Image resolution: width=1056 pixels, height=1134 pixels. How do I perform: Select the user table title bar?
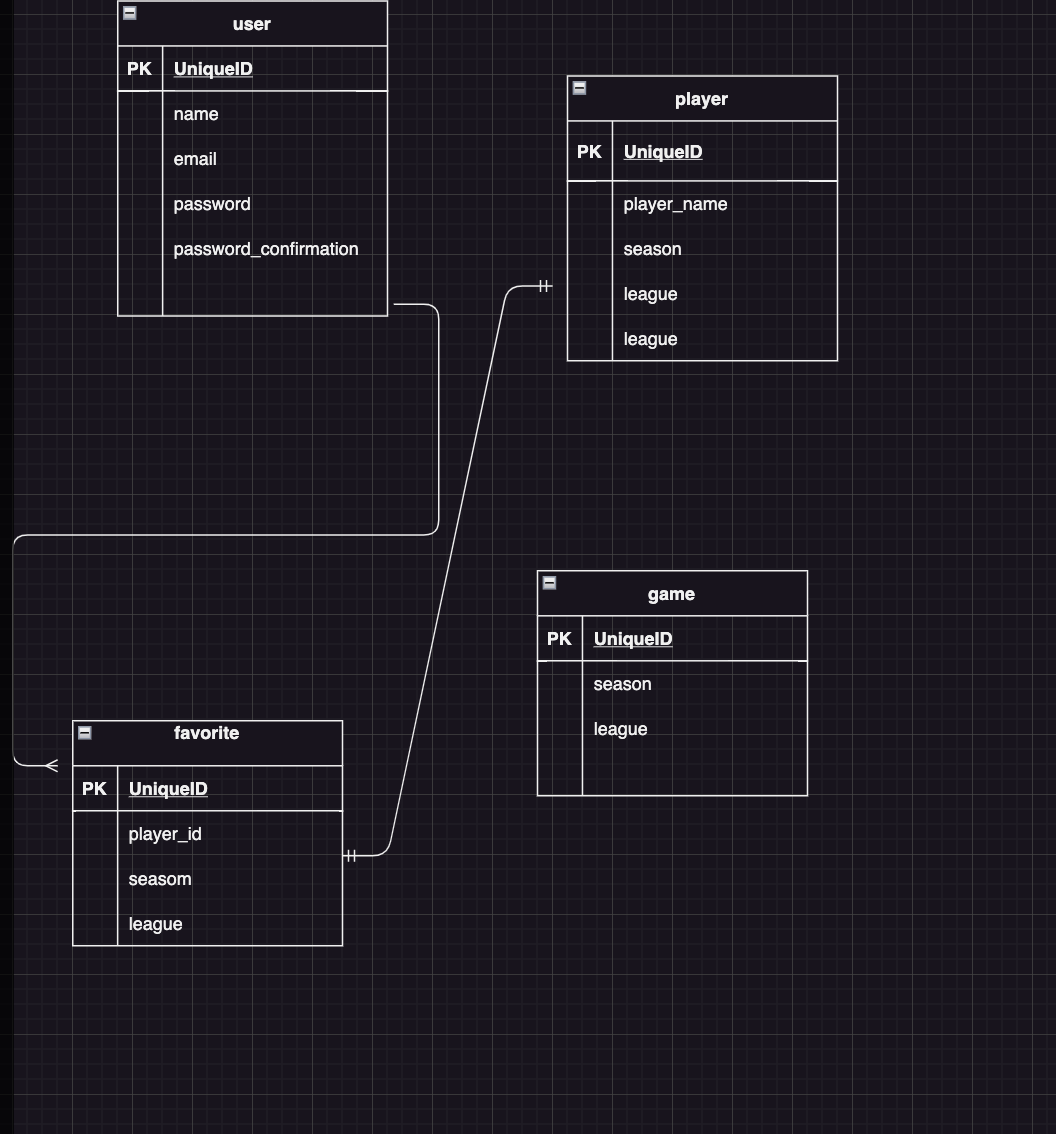[x=251, y=23]
